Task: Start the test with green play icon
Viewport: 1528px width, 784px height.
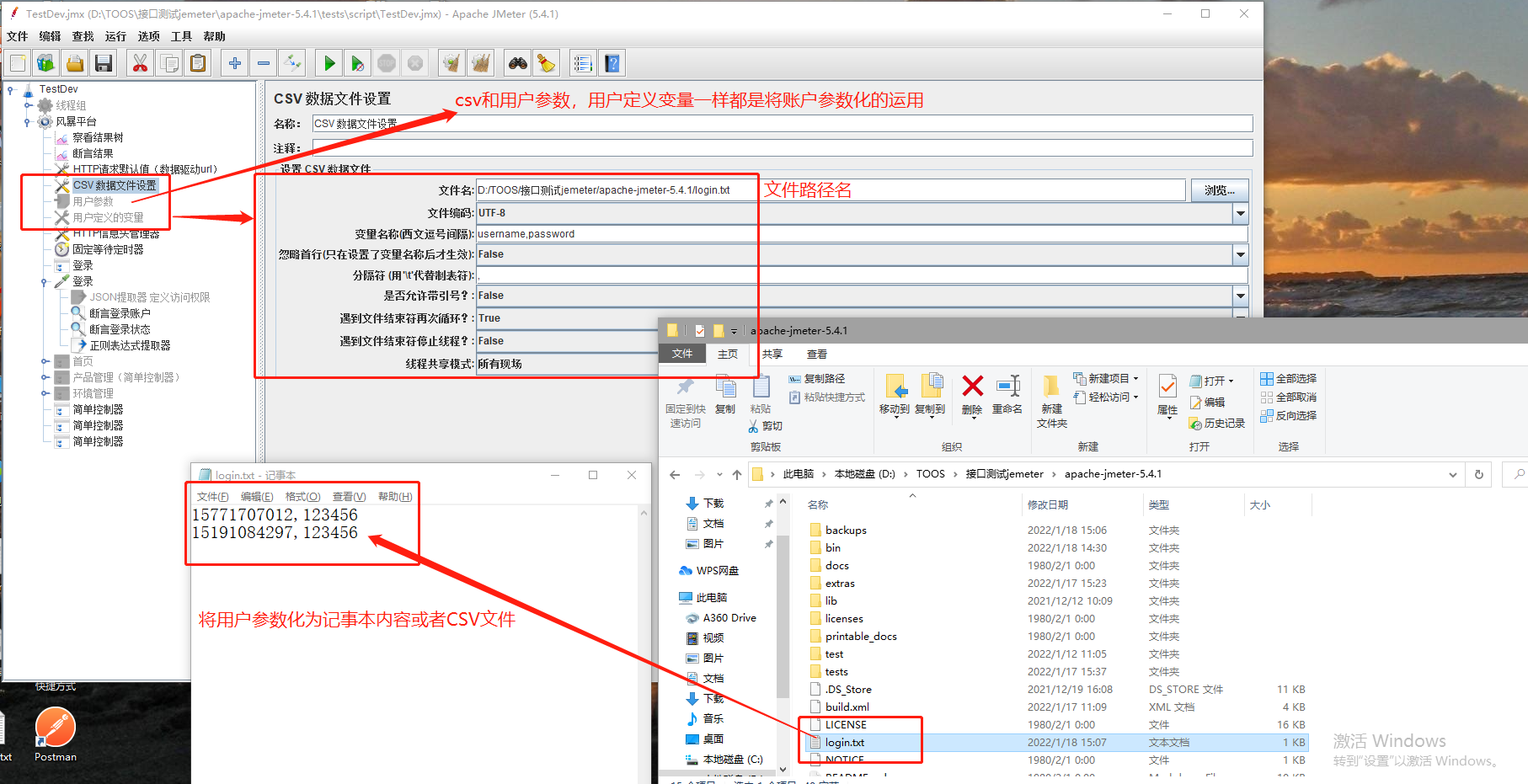Action: point(329,63)
